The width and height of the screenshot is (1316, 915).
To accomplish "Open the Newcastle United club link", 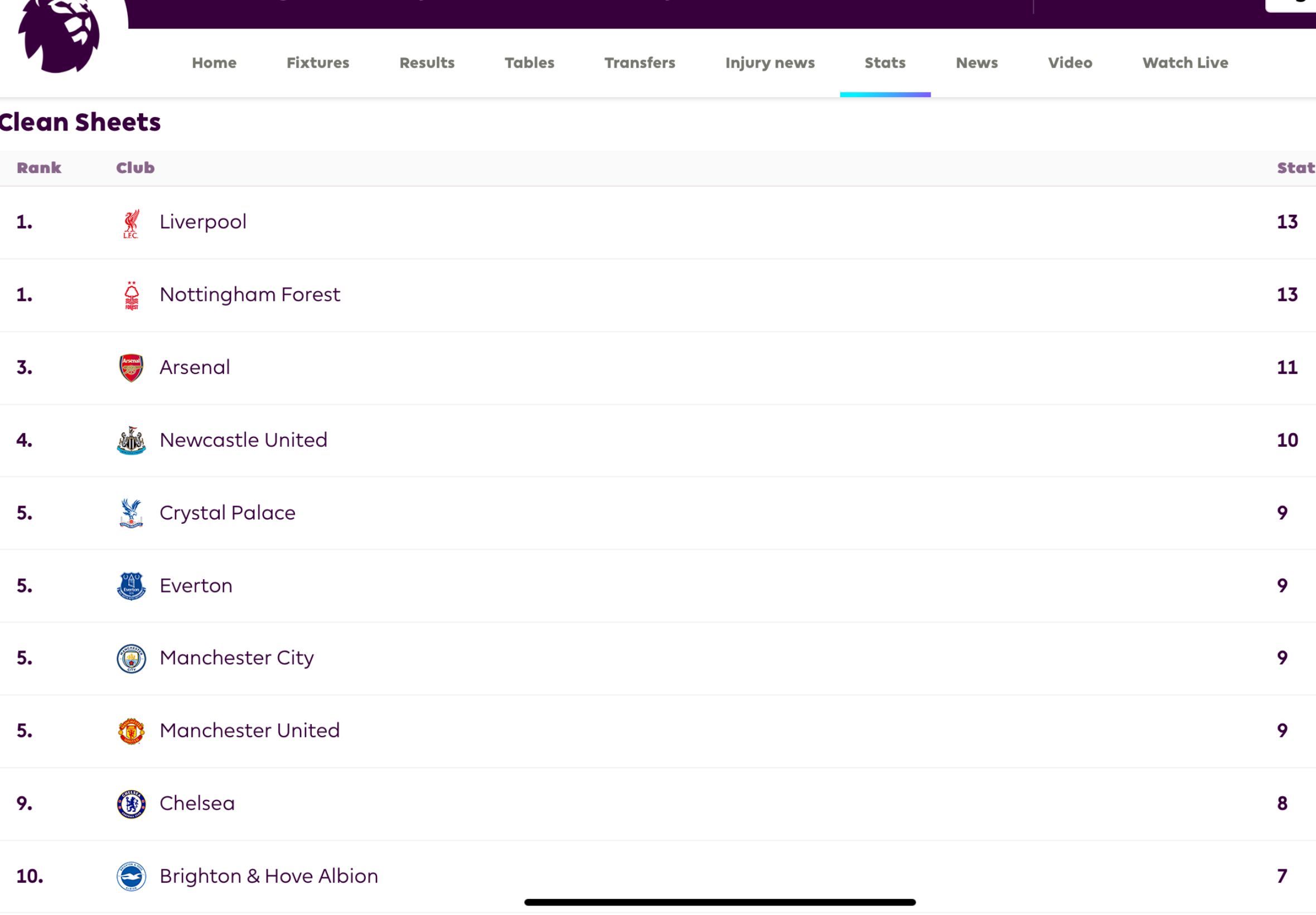I will 244,440.
